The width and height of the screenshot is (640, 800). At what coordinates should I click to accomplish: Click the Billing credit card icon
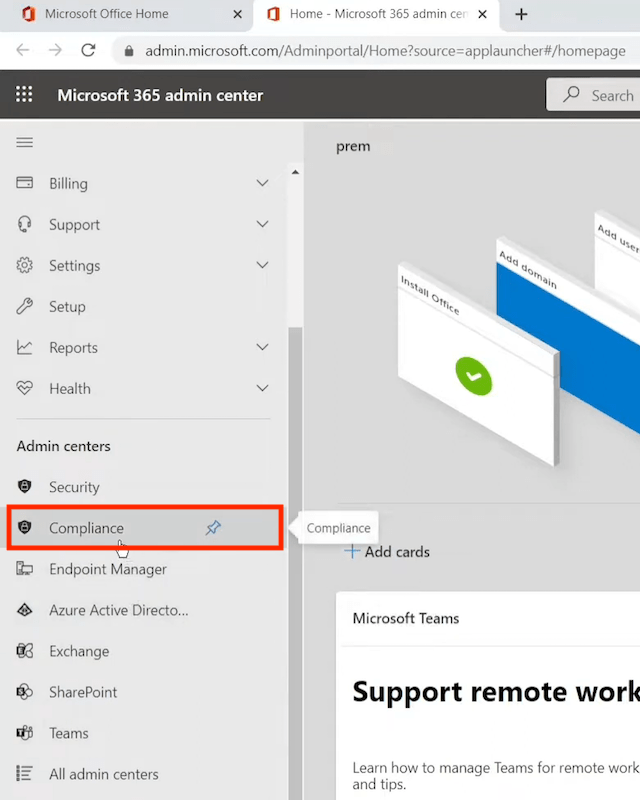click(24, 183)
